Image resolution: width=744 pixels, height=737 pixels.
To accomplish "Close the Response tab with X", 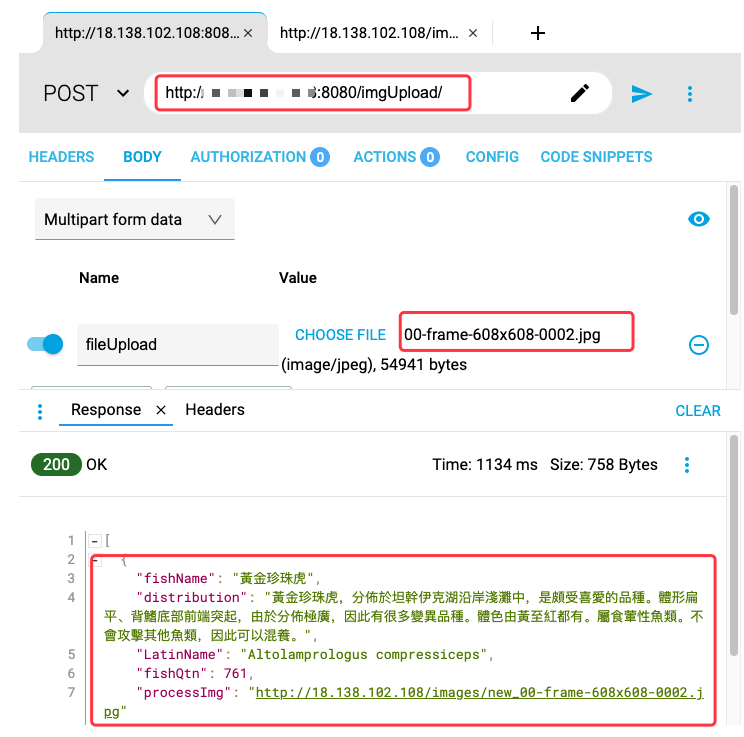I will 161,410.
